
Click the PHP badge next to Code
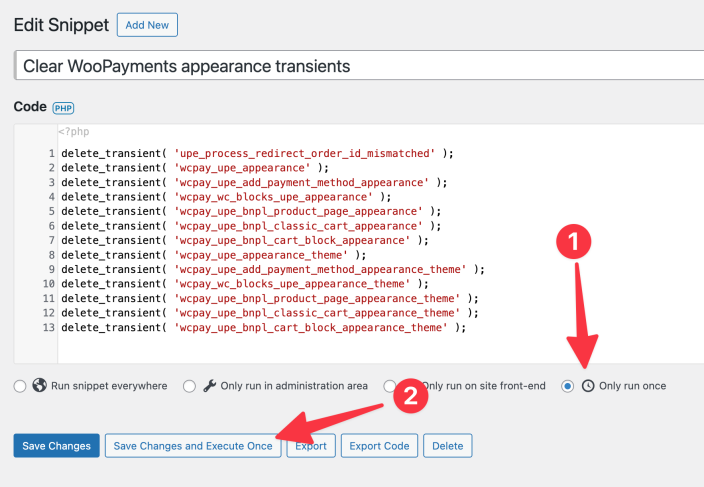[64, 108]
